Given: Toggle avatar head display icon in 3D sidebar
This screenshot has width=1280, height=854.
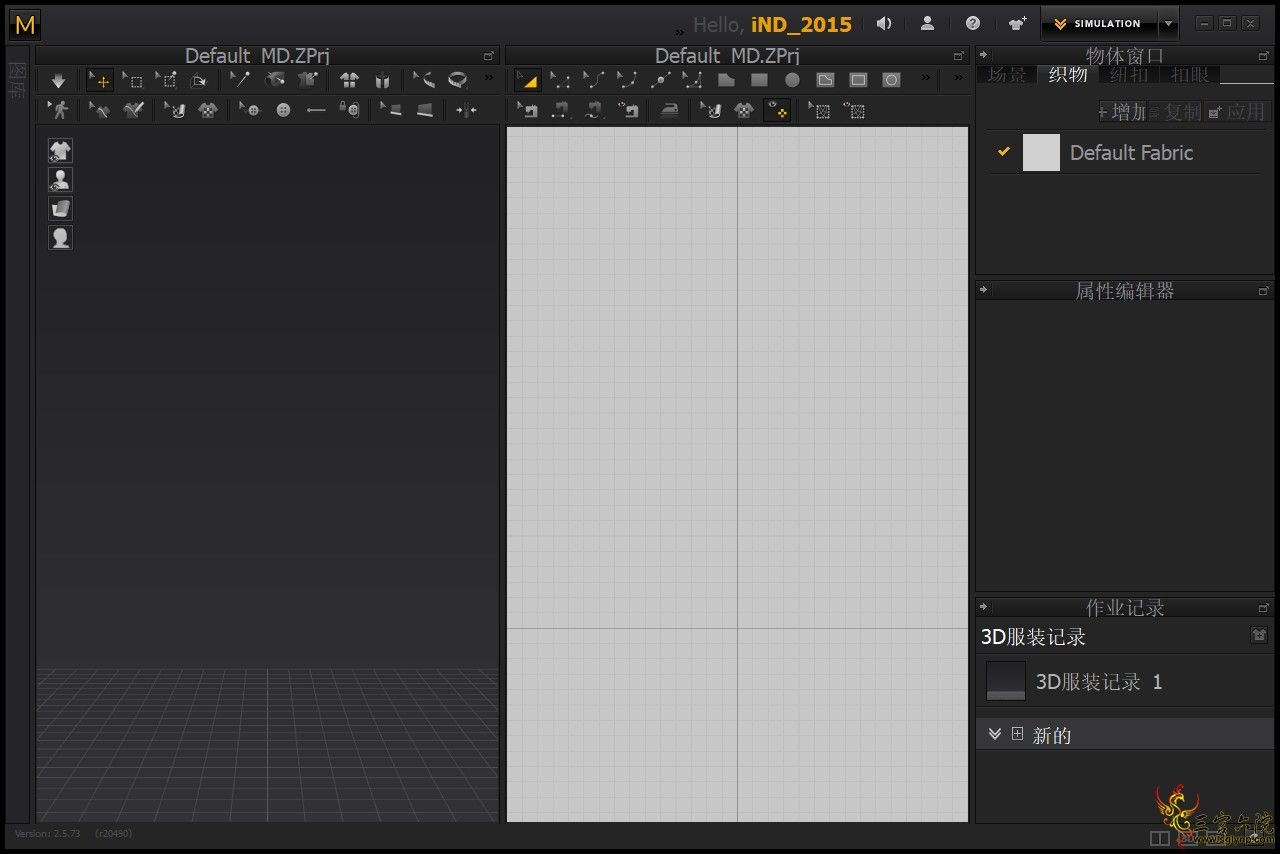Looking at the screenshot, I should (61, 238).
